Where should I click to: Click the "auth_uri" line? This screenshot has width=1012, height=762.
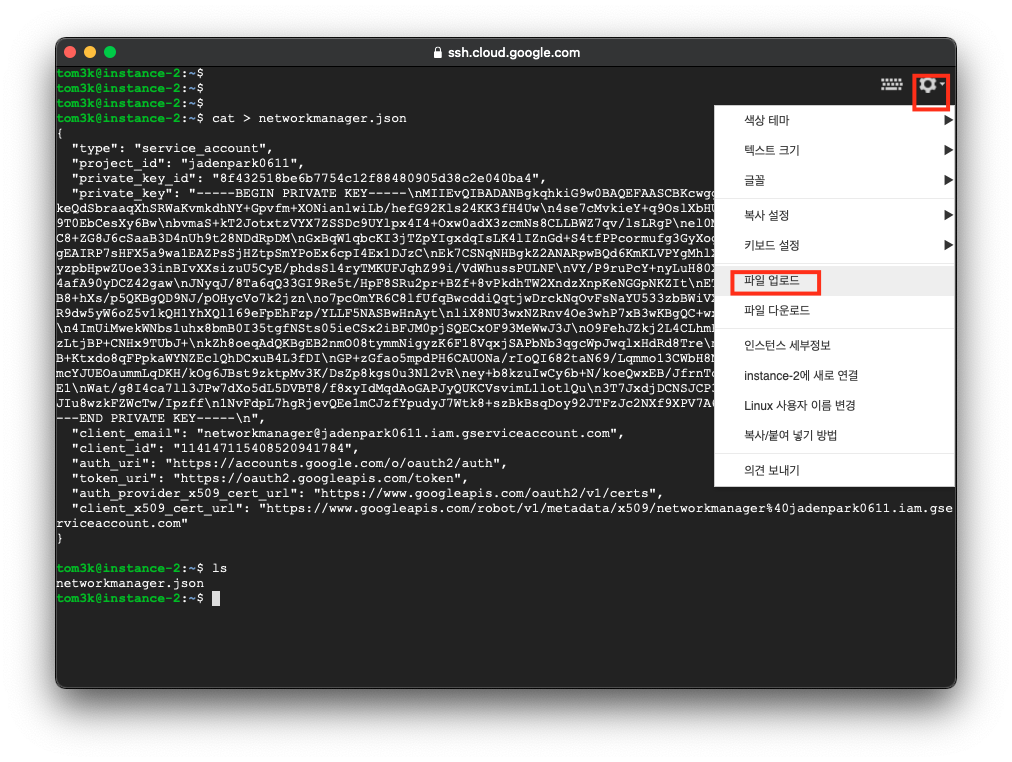(289, 463)
